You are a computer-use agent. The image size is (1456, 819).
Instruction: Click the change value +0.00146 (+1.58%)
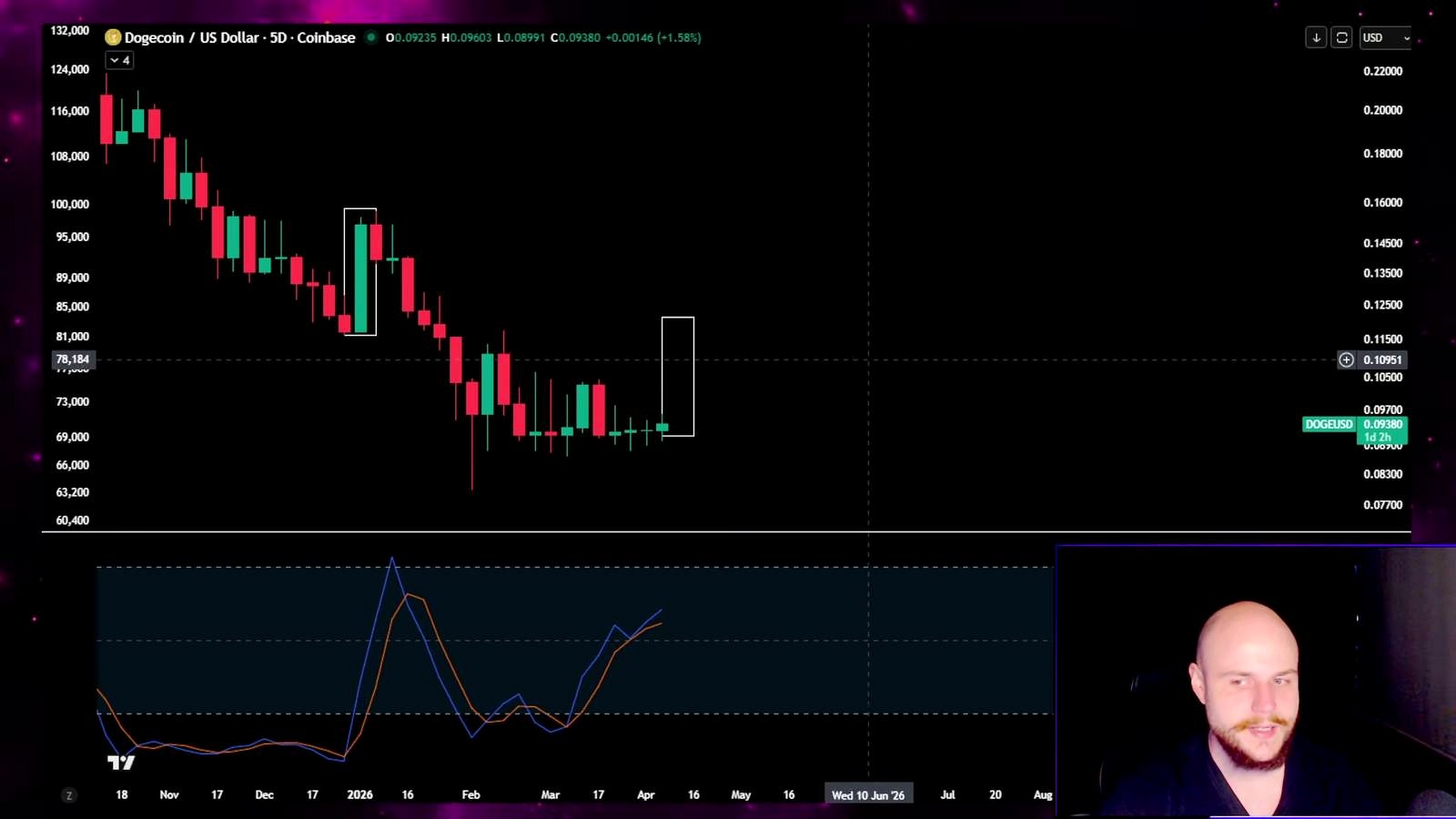[653, 37]
